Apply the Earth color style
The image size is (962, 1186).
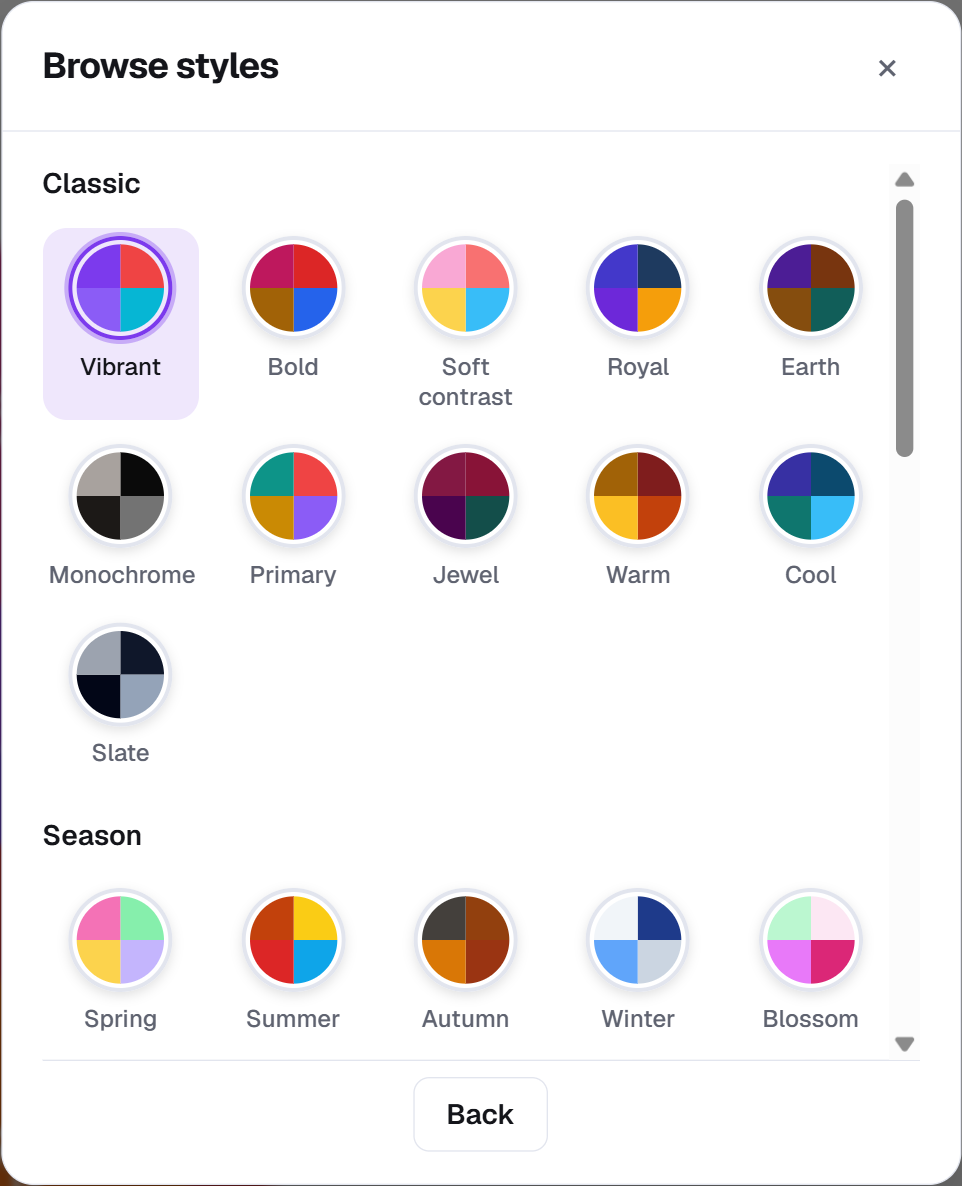tap(811, 288)
